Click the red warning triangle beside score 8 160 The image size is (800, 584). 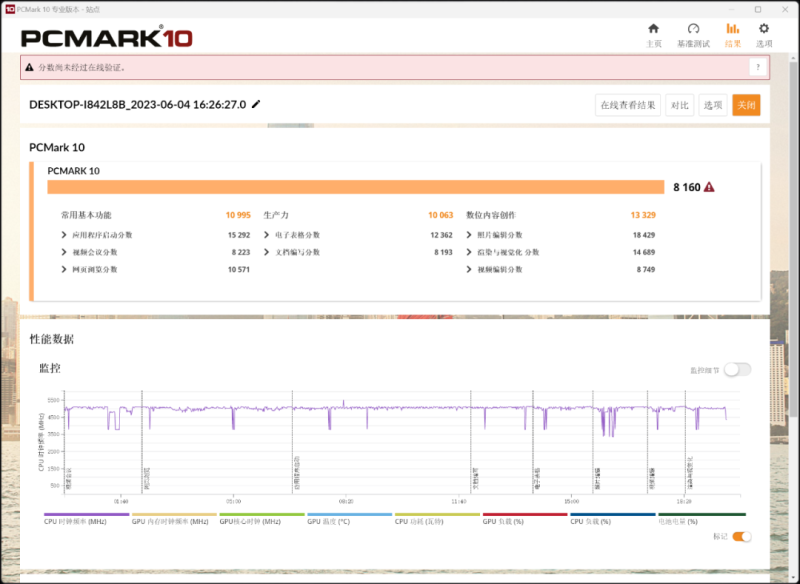click(x=709, y=187)
